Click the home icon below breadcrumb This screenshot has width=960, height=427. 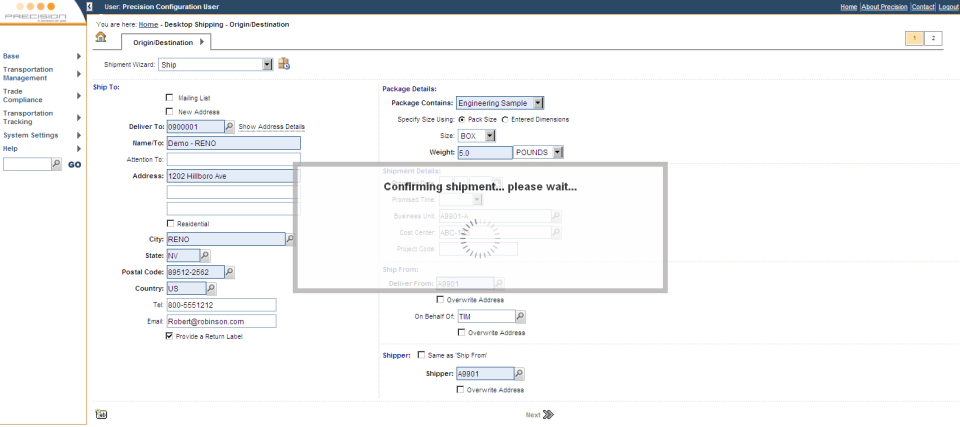[101, 37]
